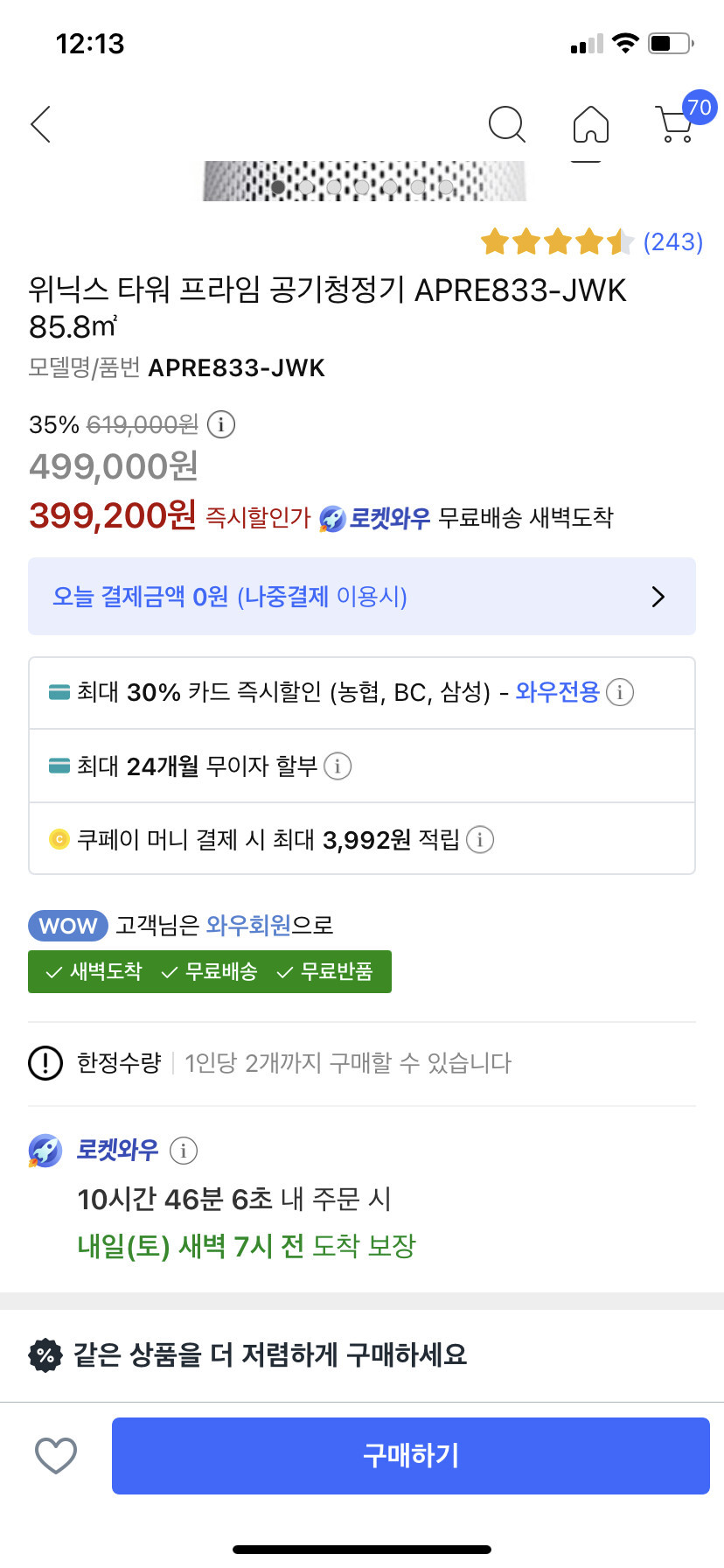Tap info icon beside 와우전용 card discount
The image size is (724, 1568).
point(620,693)
